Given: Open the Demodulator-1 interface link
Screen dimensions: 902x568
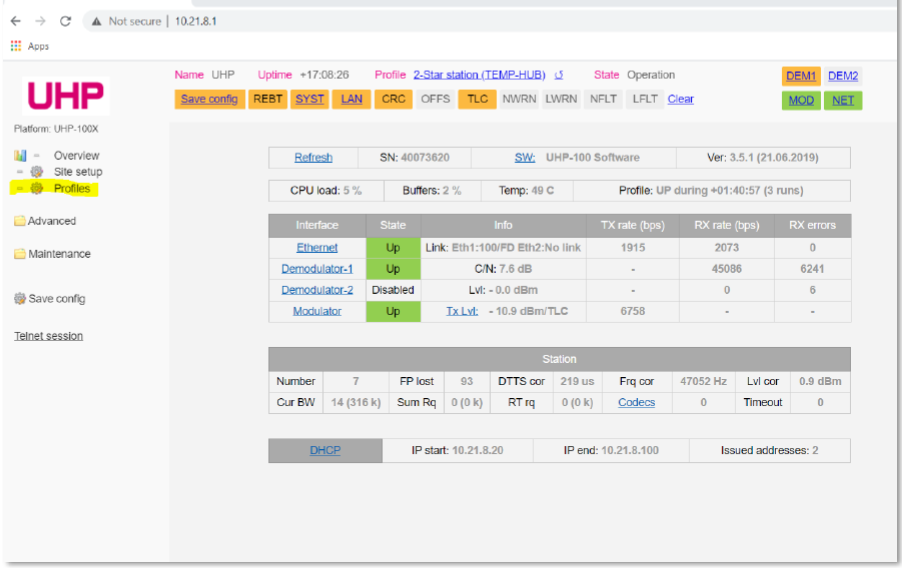Looking at the screenshot, I should tap(317, 269).
